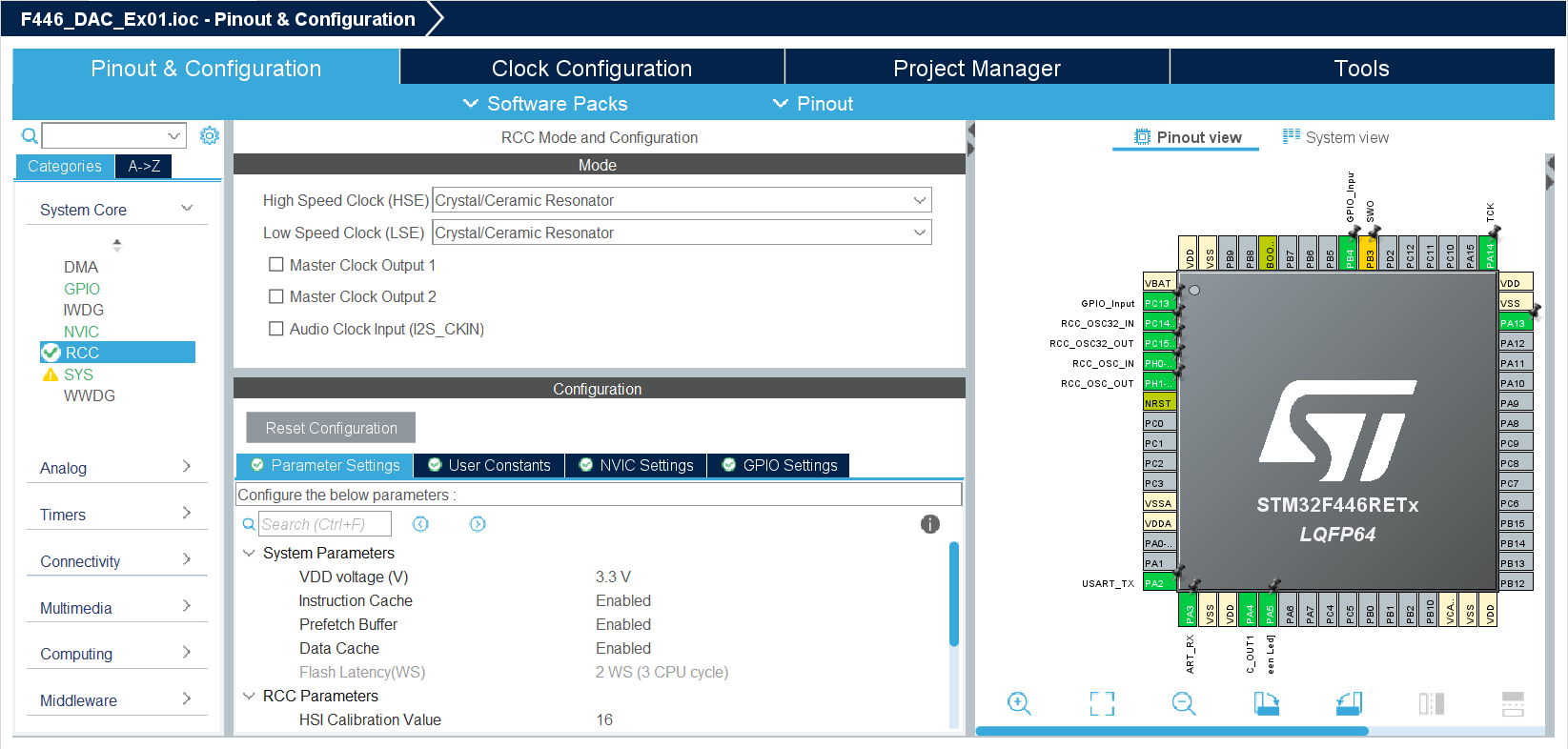Select WWDG in System Core list

[x=90, y=395]
